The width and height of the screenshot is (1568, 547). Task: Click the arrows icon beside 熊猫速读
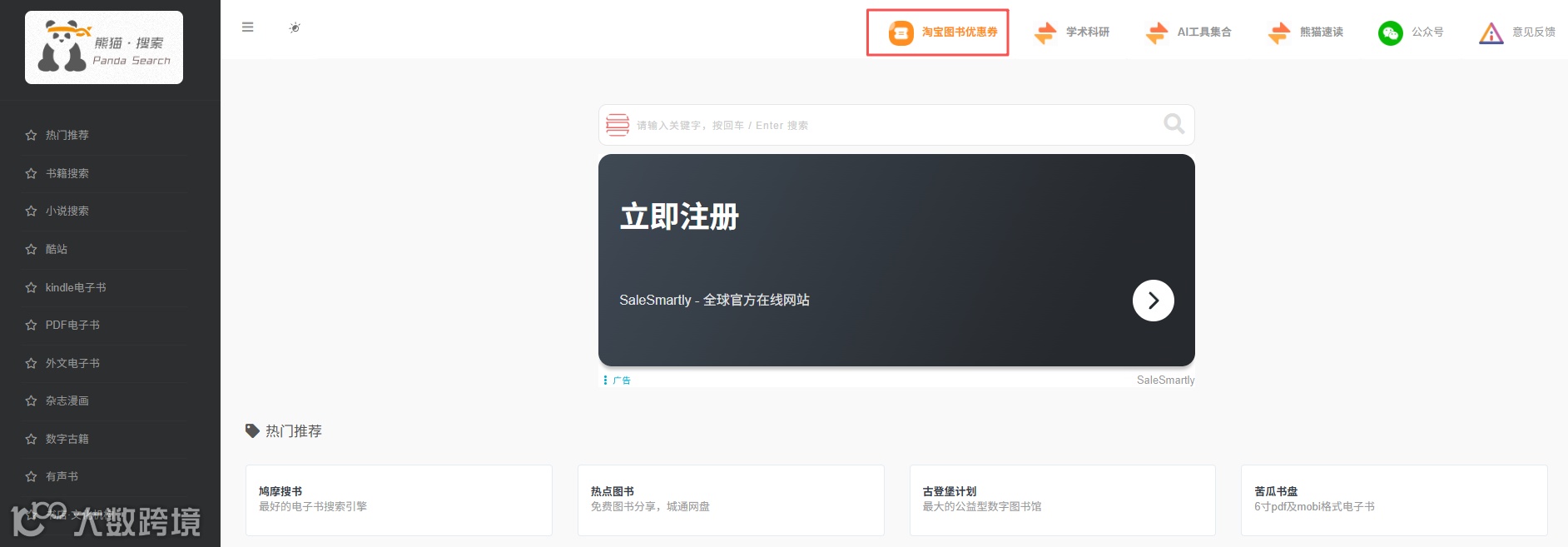pyautogui.click(x=1278, y=32)
